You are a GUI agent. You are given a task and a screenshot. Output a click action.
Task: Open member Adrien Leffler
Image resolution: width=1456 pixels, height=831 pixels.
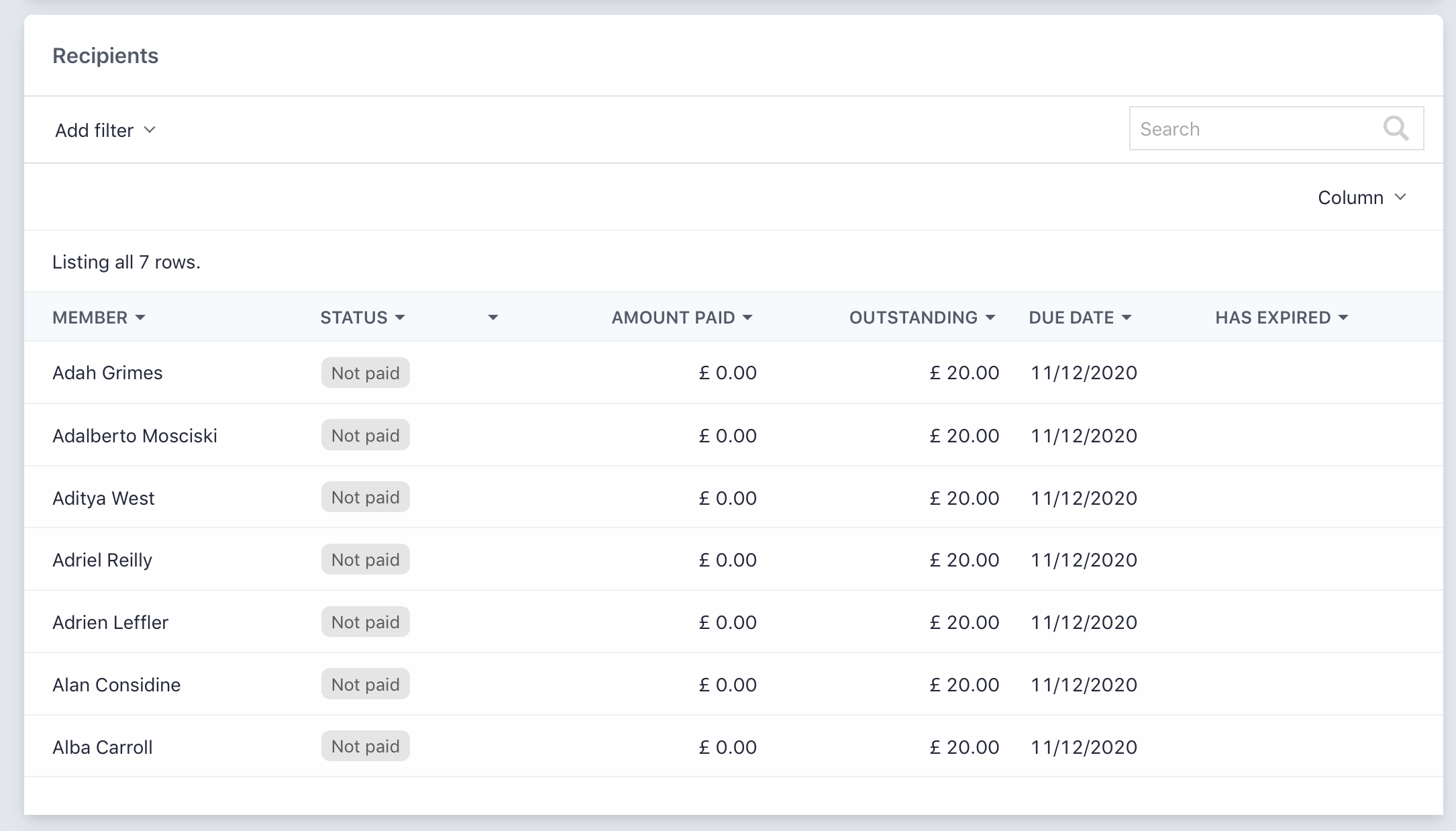(x=110, y=622)
